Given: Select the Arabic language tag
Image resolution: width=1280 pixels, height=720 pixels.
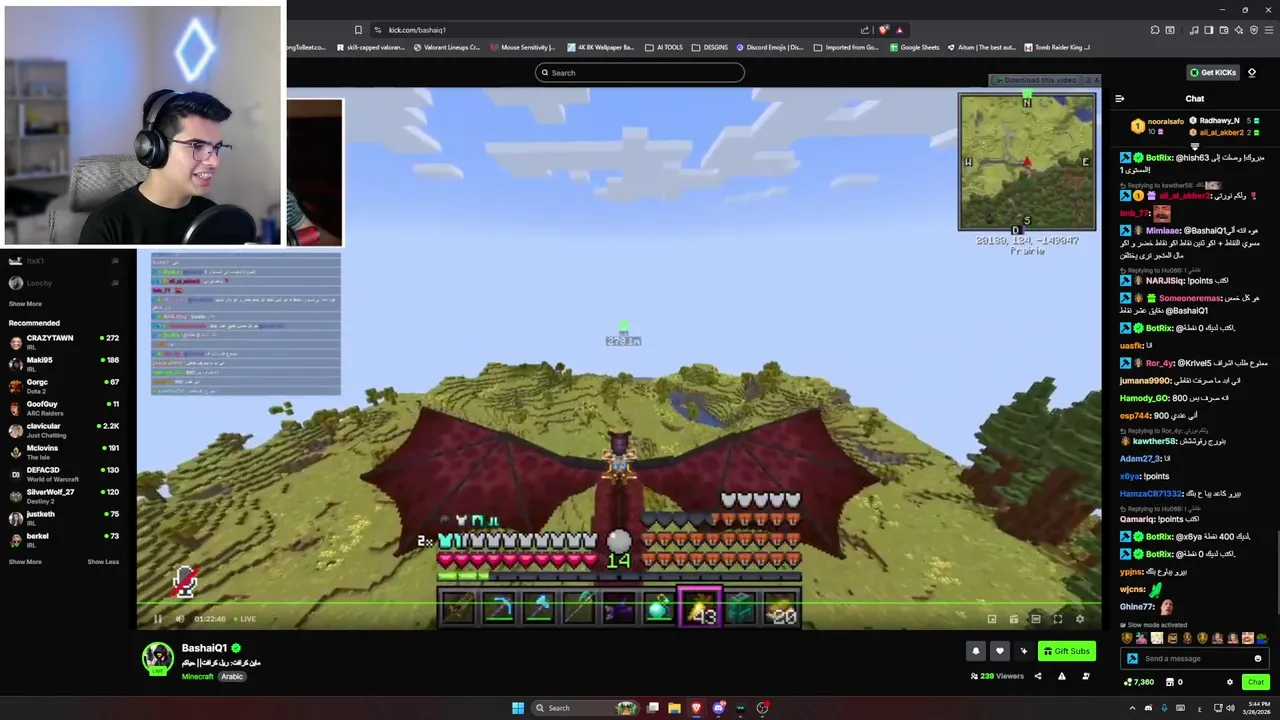Looking at the screenshot, I should click(x=232, y=676).
